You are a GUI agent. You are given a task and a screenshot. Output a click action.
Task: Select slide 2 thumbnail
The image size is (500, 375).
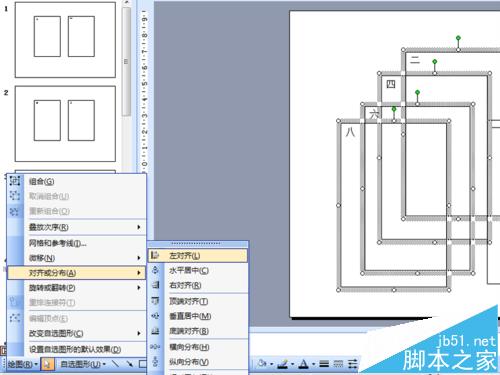coord(65,124)
